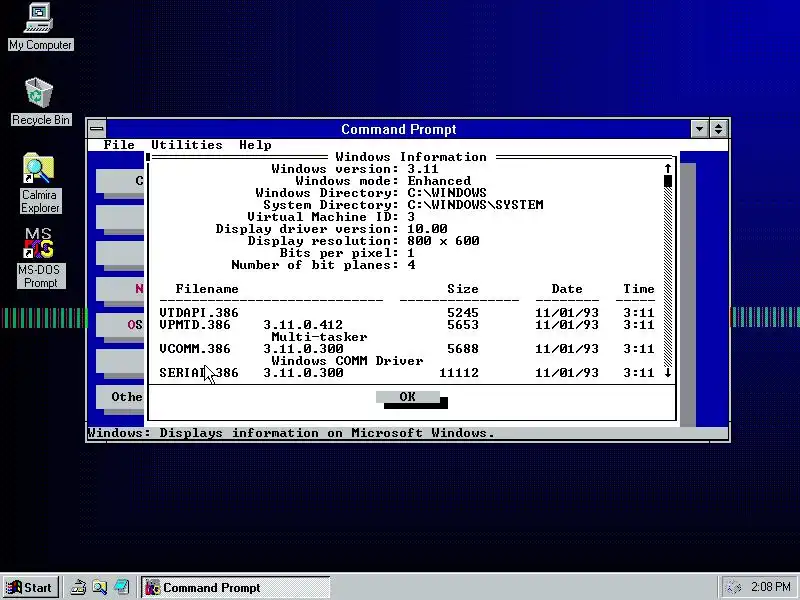Click the 2:08 PM taskbar clock

pos(770,587)
